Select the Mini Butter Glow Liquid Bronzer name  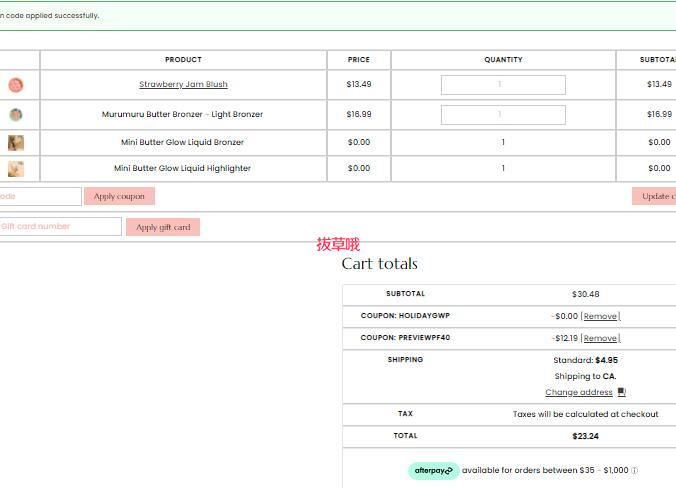182,142
